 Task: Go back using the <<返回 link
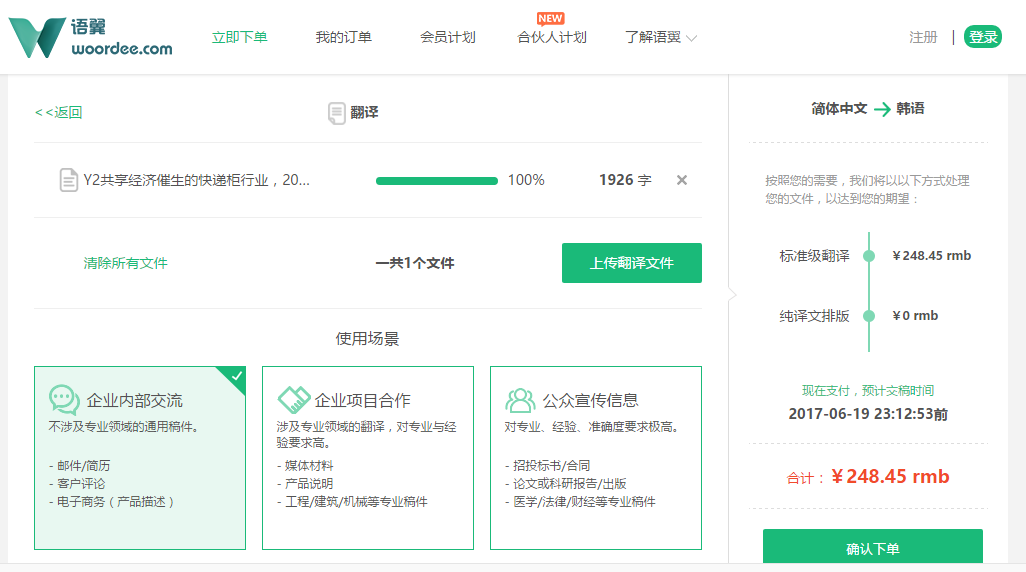coord(58,113)
